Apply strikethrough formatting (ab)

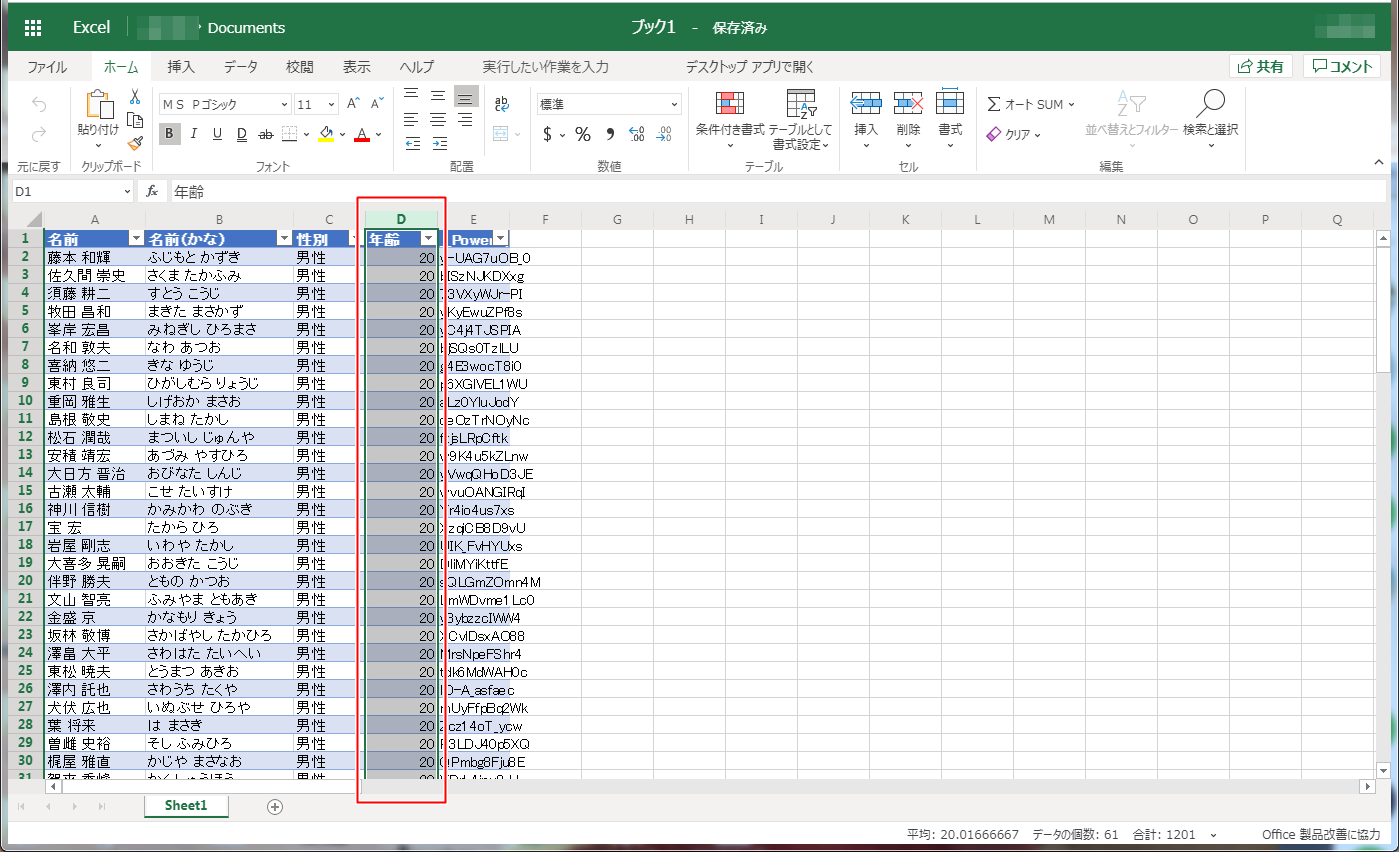(266, 134)
